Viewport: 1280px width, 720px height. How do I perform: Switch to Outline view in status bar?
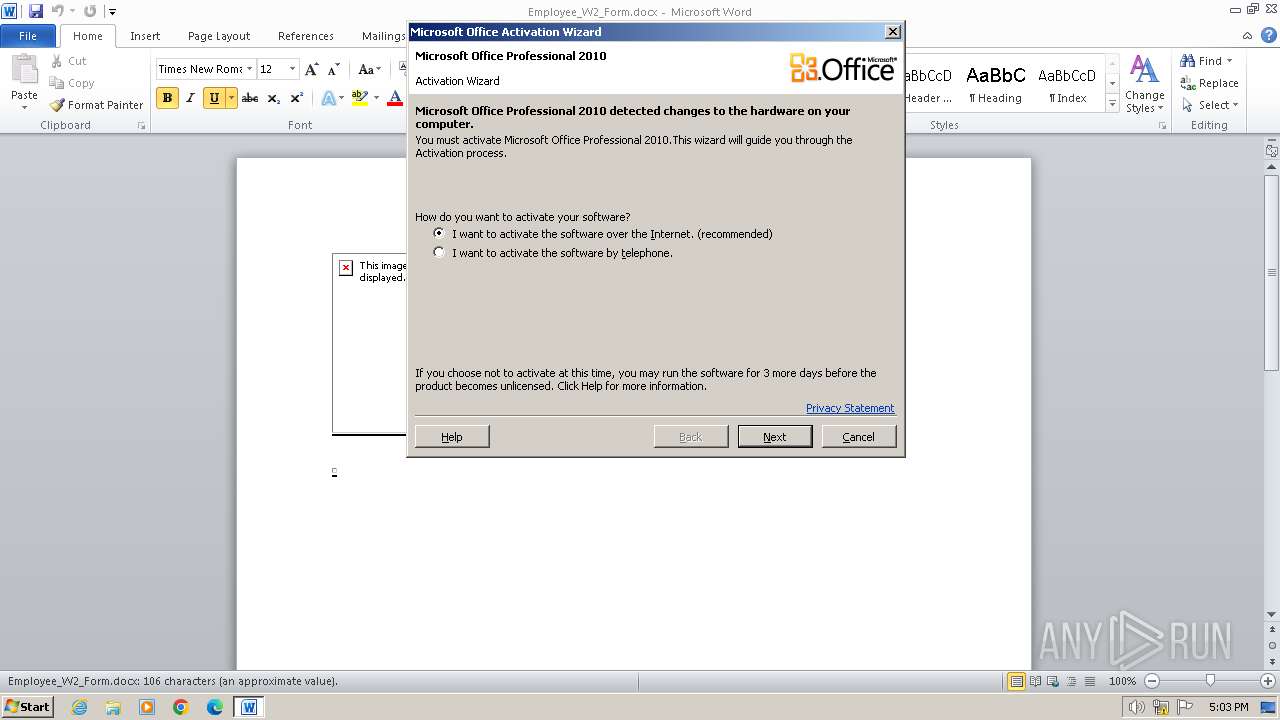coord(1070,681)
